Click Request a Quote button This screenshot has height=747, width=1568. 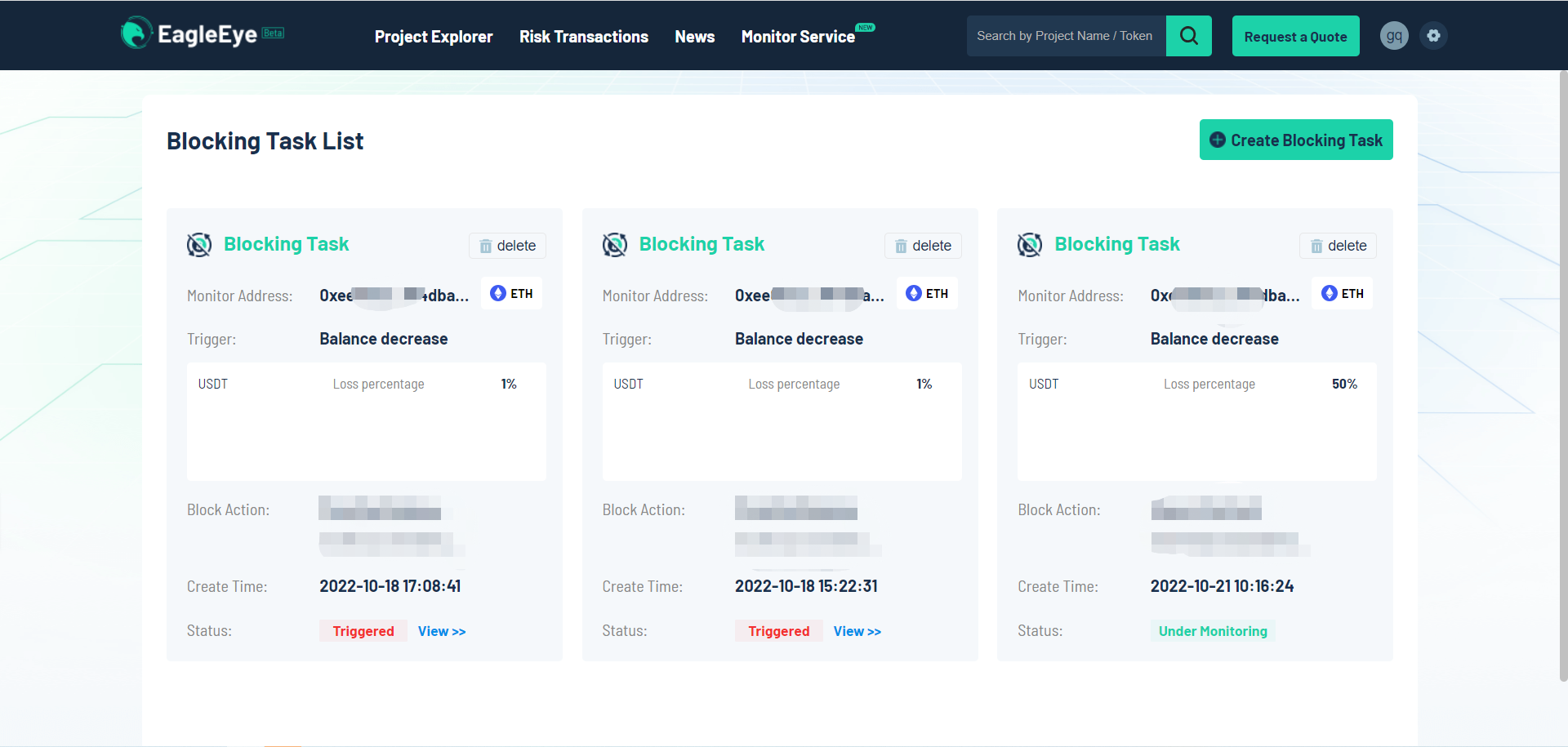tap(1295, 37)
